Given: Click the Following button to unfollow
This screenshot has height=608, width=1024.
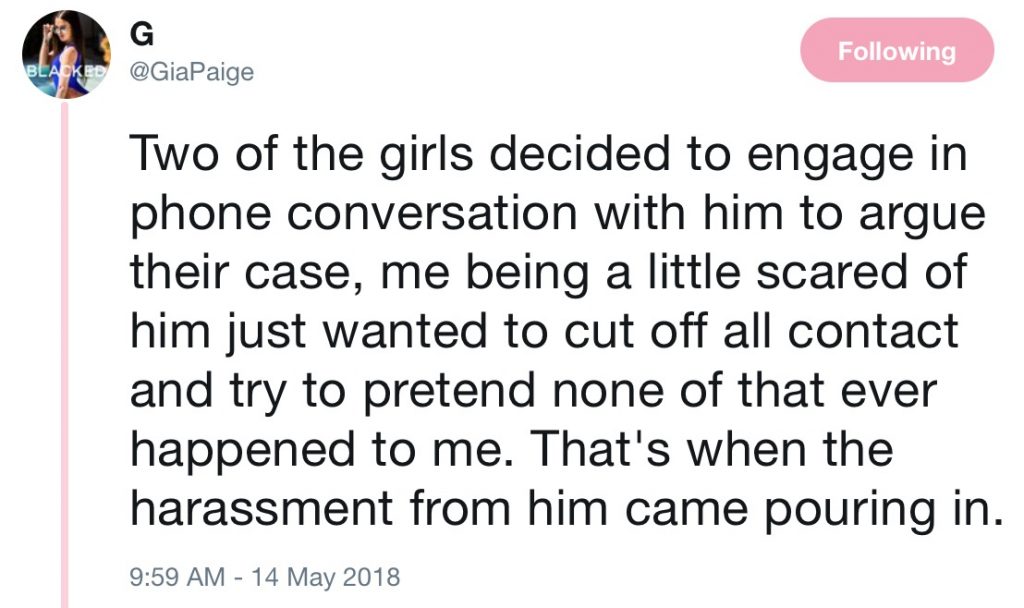Looking at the screenshot, I should pos(897,50).
